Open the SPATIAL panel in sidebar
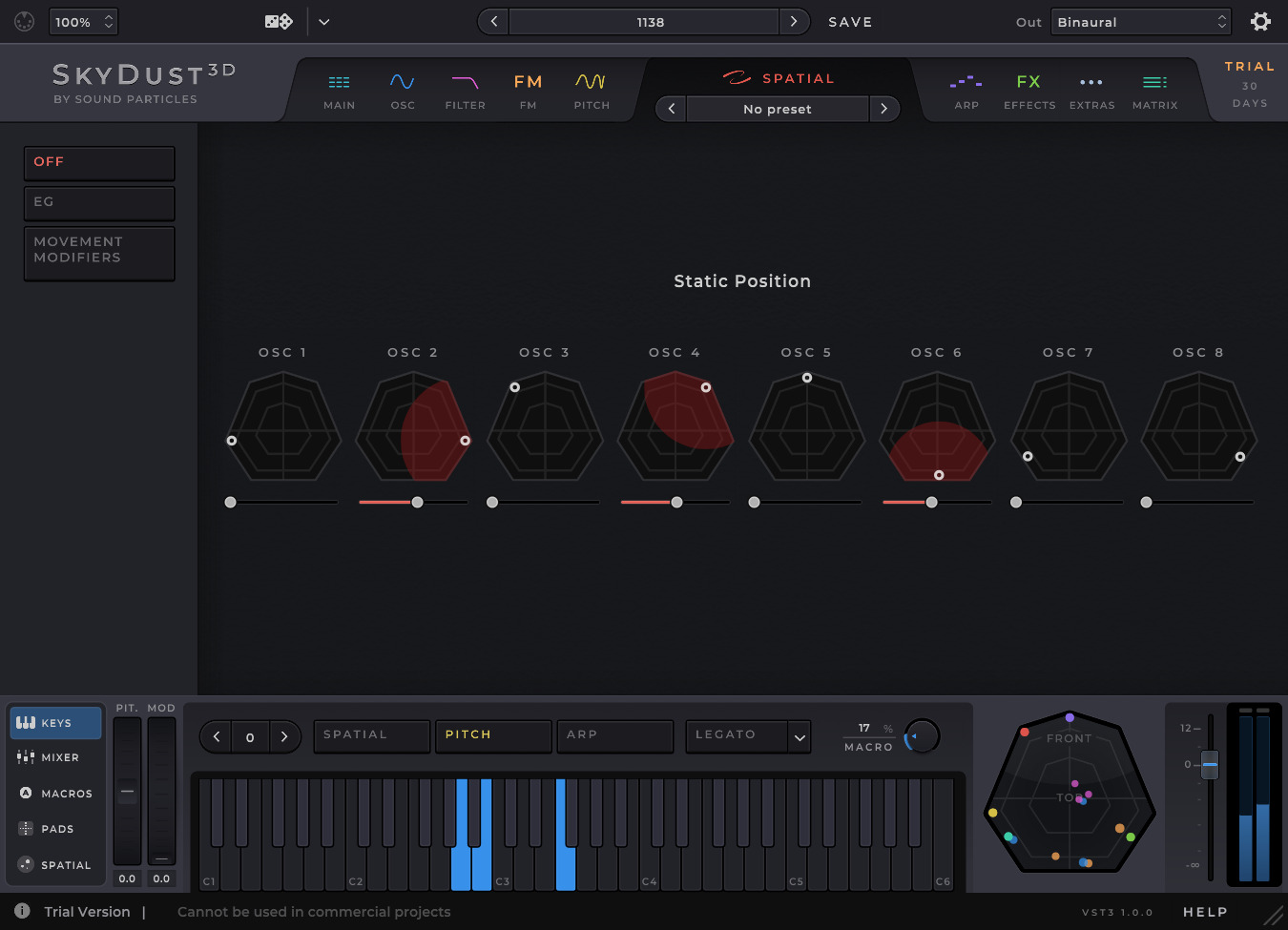Screen dimensions: 1288x930 click(55, 865)
